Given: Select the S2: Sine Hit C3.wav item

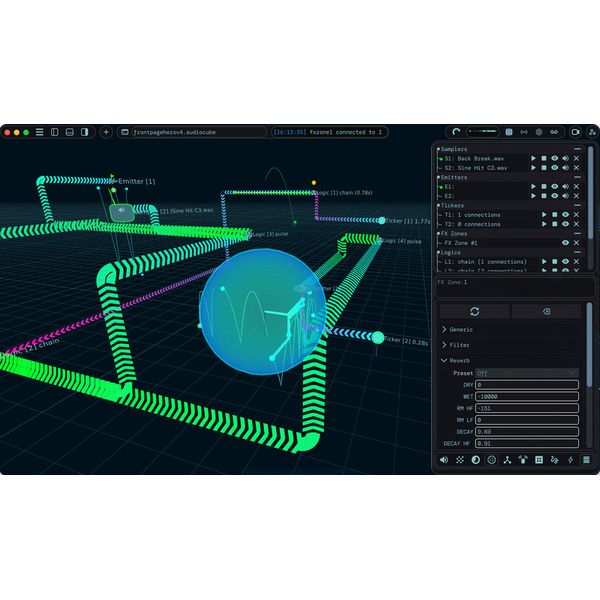Looking at the screenshot, I should (476, 168).
